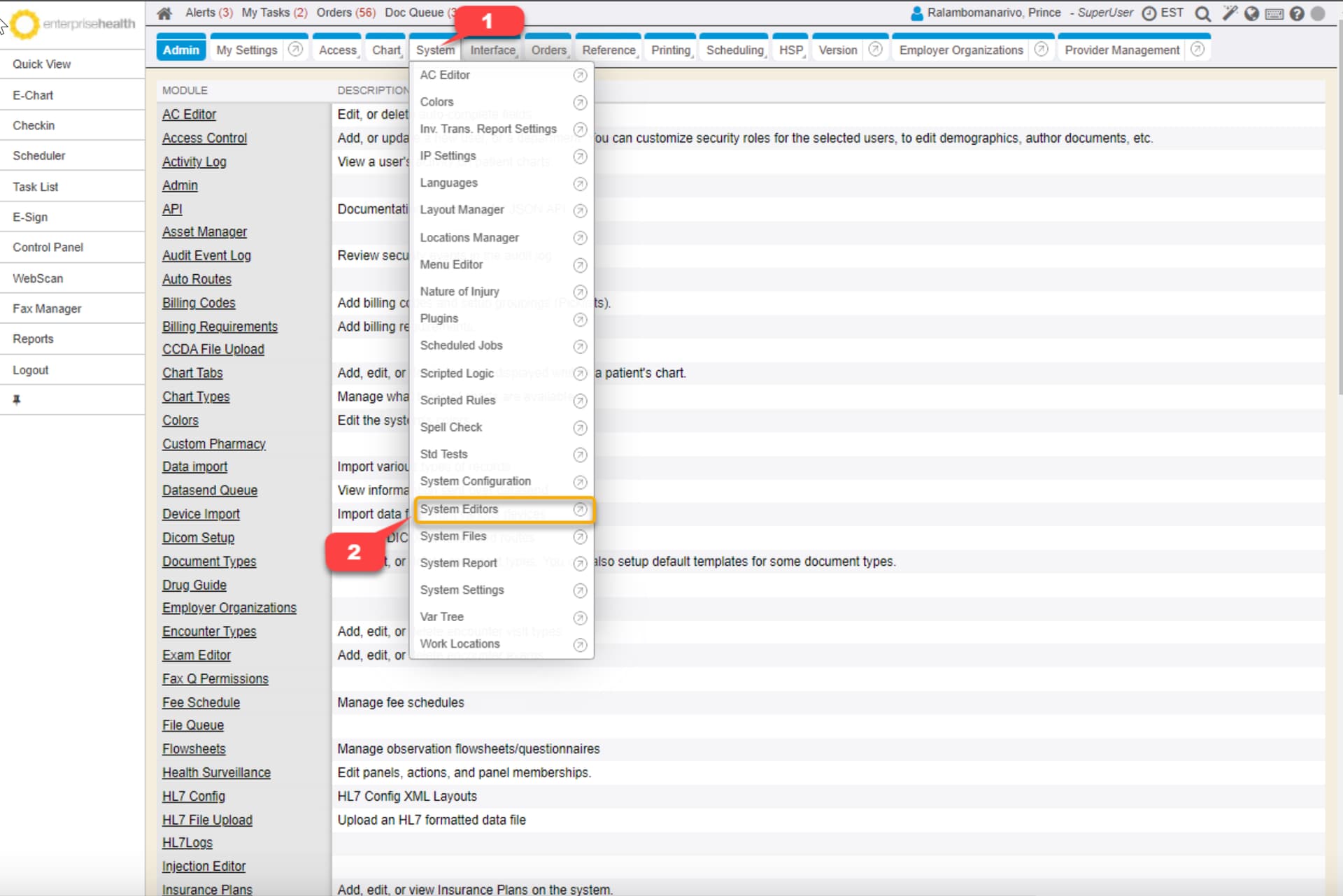Click the page vertical scrollbar
This screenshot has width=1343, height=896.
(1340, 210)
